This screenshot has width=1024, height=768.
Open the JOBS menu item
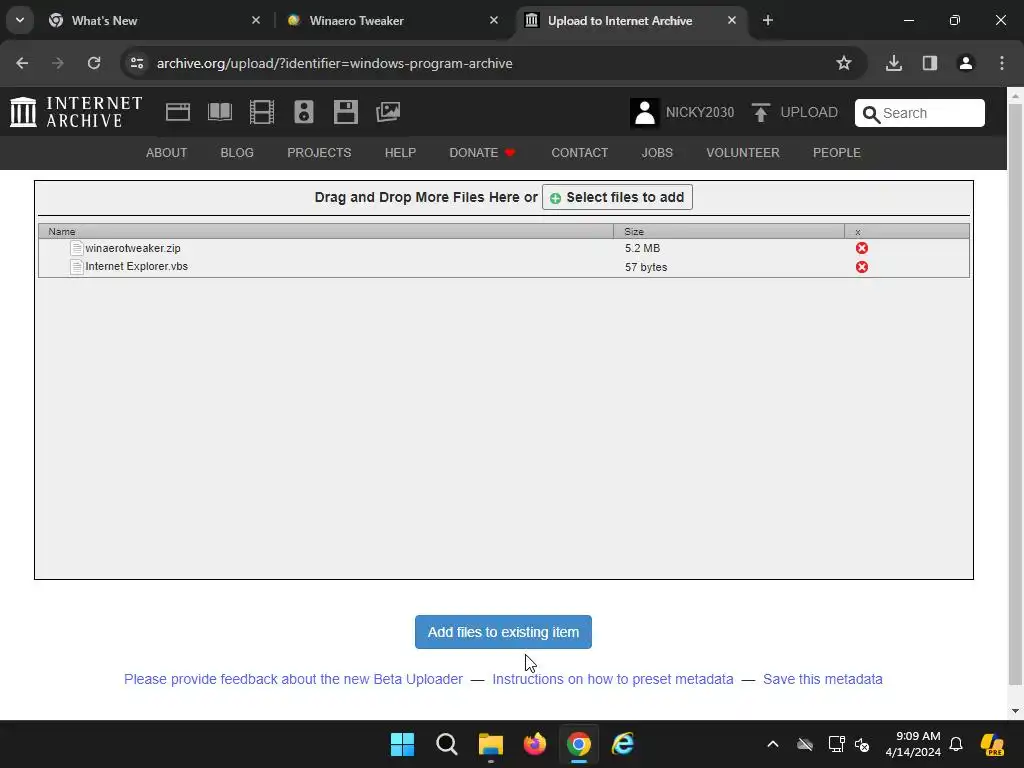click(x=657, y=153)
